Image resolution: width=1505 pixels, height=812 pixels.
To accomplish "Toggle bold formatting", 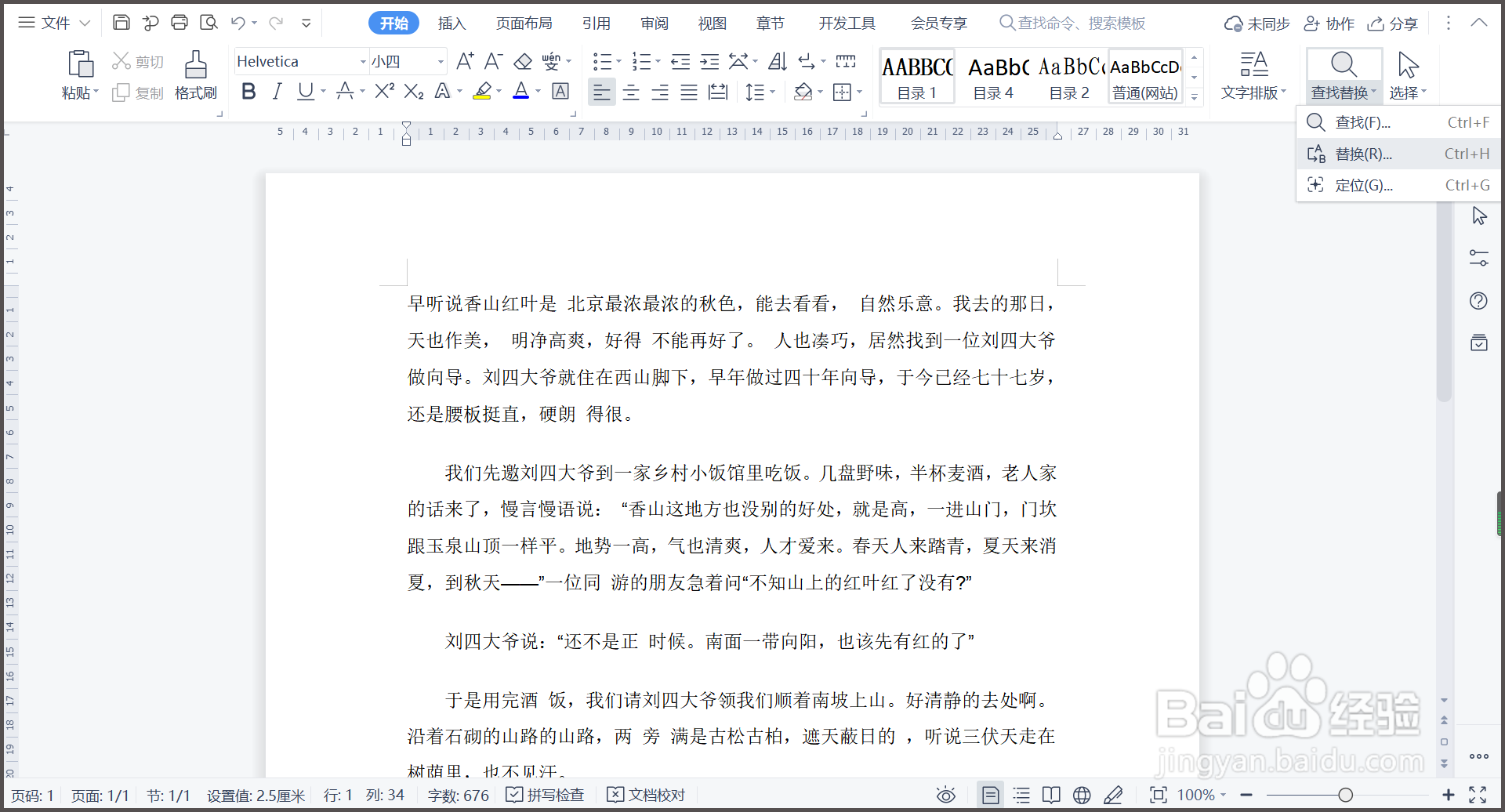I will click(248, 92).
